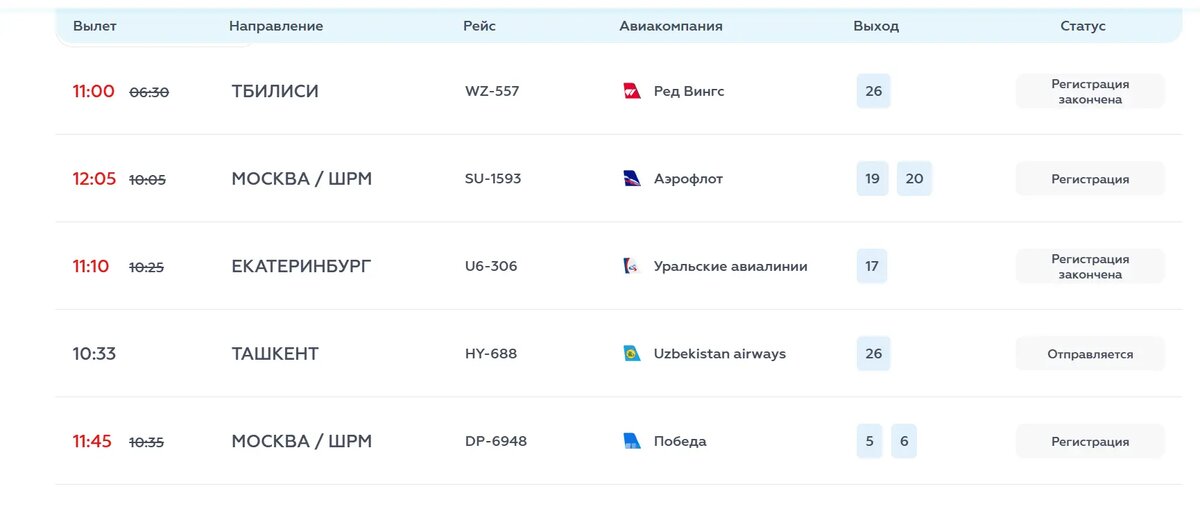1200x507 pixels.
Task: Click Регистрация status for flight DP-6948
Action: [x=1090, y=441]
